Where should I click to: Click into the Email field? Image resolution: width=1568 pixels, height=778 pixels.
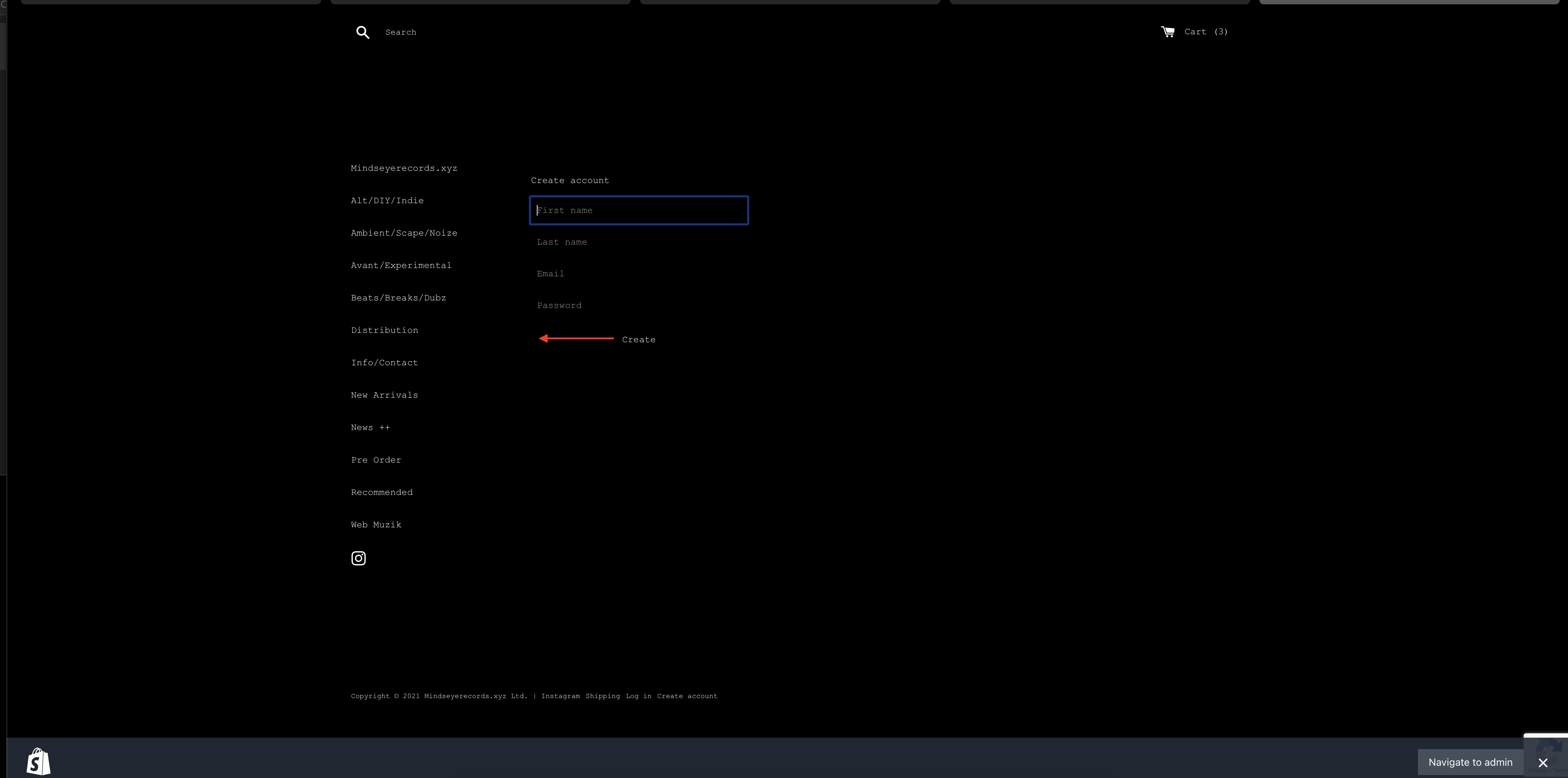click(638, 273)
